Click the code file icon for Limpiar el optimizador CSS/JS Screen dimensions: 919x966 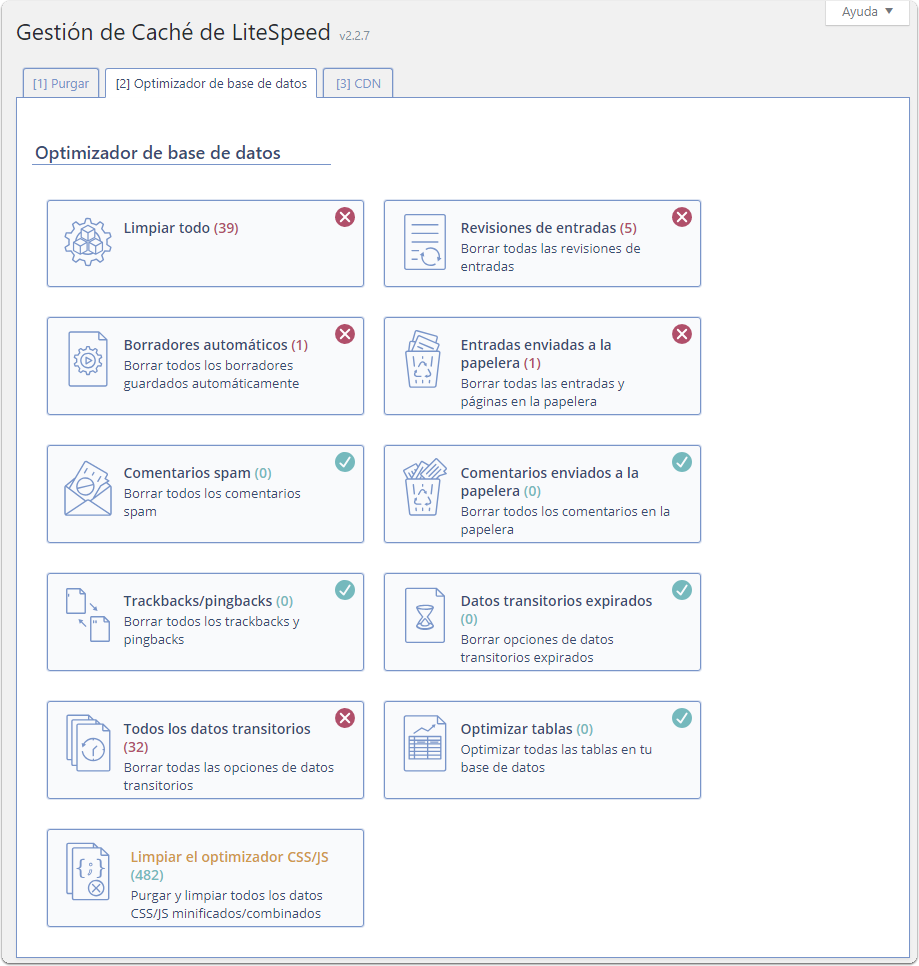[x=88, y=872]
